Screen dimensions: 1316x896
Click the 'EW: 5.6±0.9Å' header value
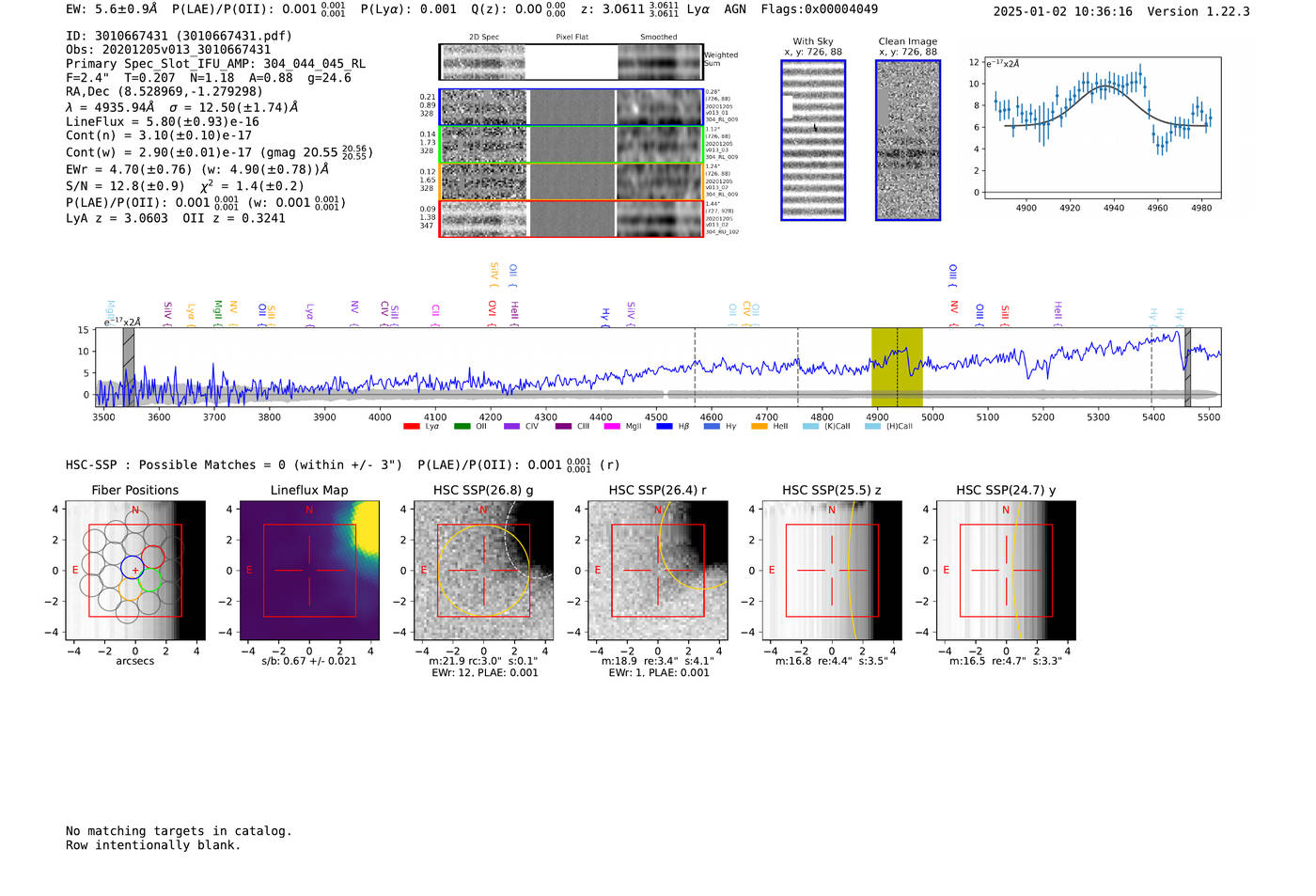pyautogui.click(x=112, y=9)
